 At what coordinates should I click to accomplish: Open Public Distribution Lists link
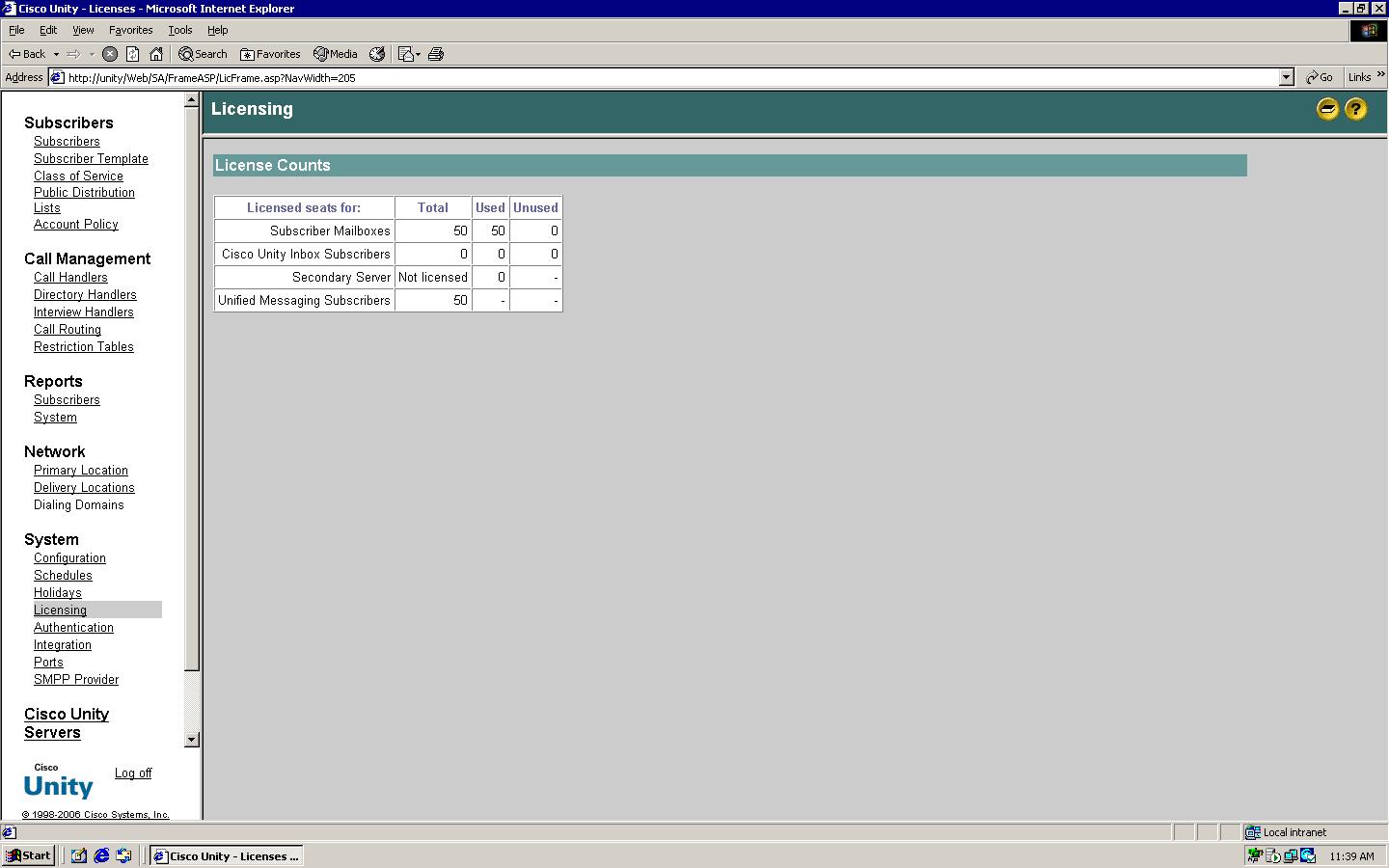(x=84, y=200)
